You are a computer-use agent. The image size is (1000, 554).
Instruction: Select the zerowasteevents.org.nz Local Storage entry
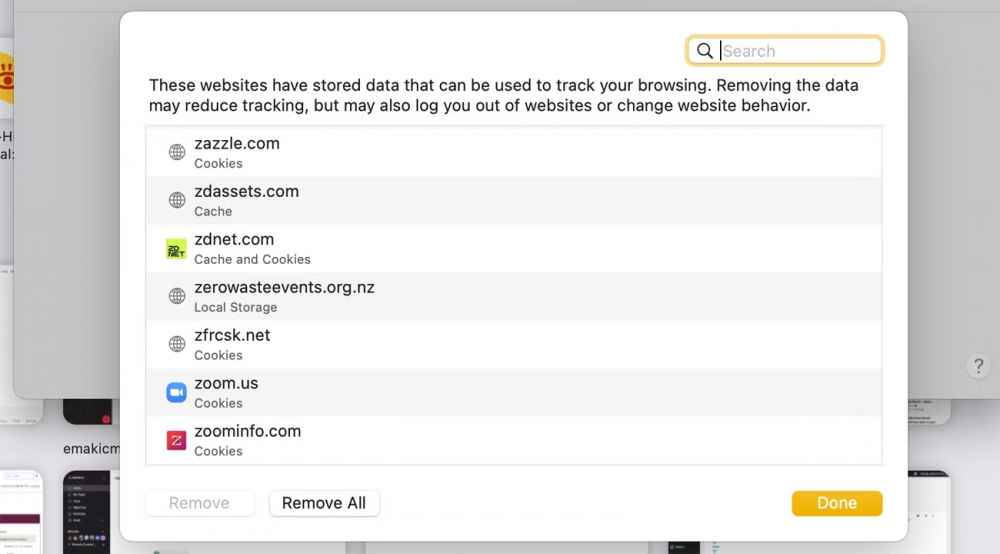pyautogui.click(x=500, y=297)
